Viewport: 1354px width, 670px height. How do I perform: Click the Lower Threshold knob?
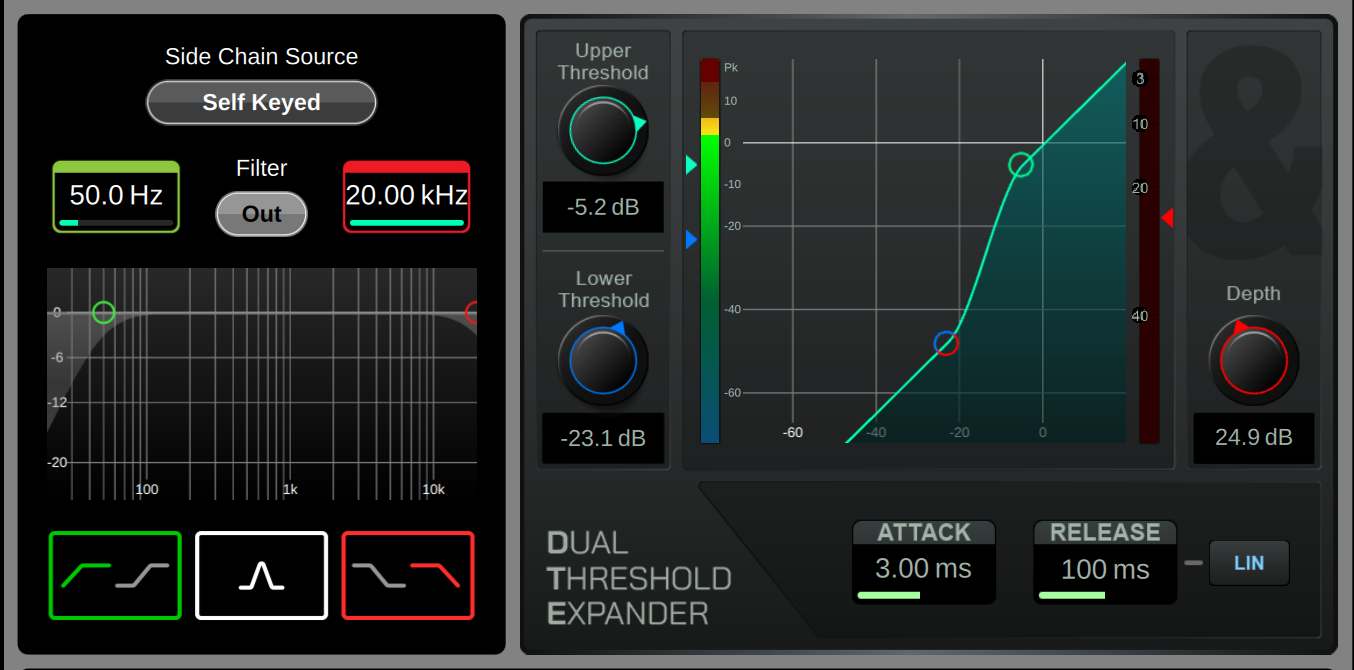point(603,360)
